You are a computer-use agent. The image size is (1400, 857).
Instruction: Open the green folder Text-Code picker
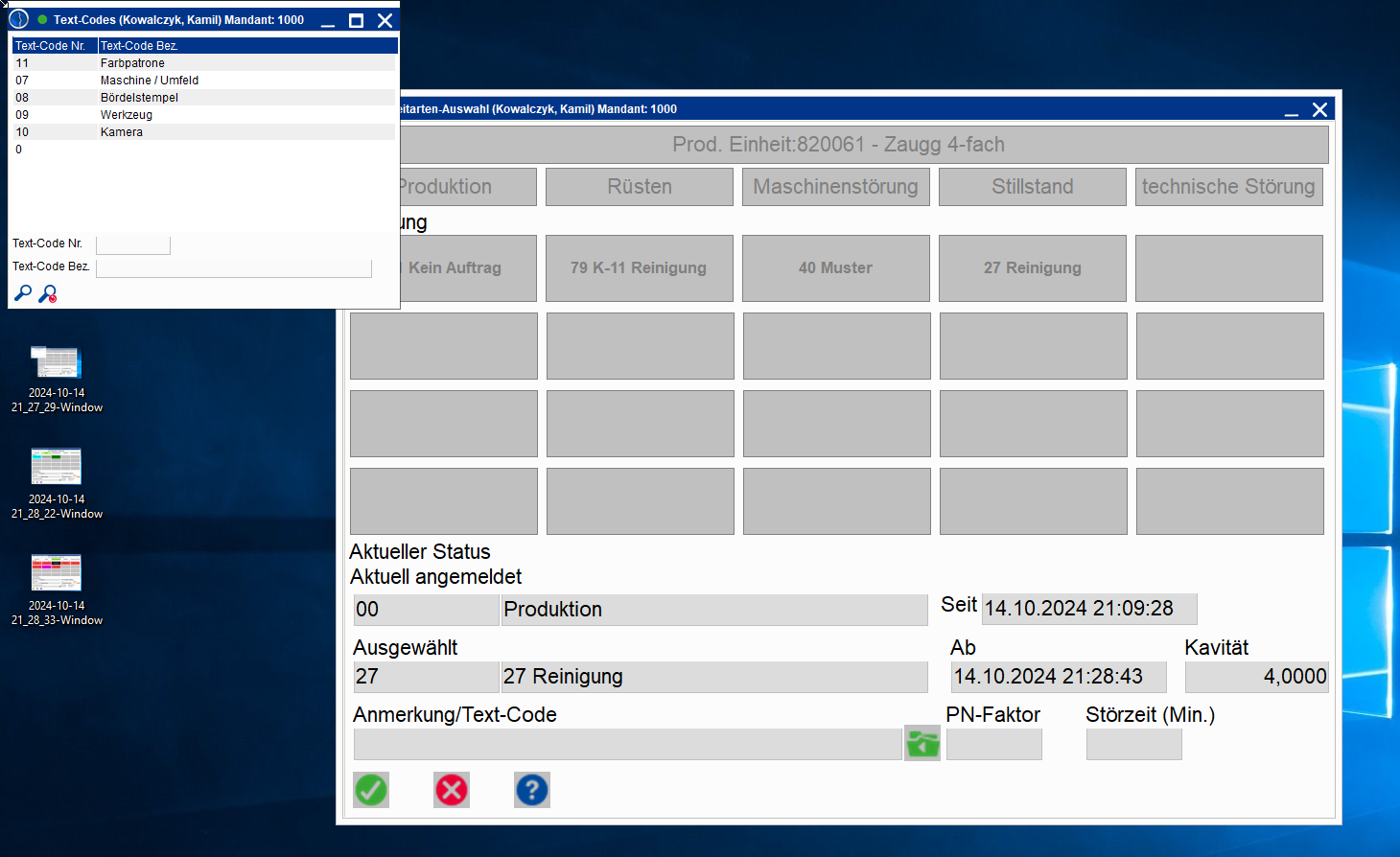pyautogui.click(x=922, y=744)
